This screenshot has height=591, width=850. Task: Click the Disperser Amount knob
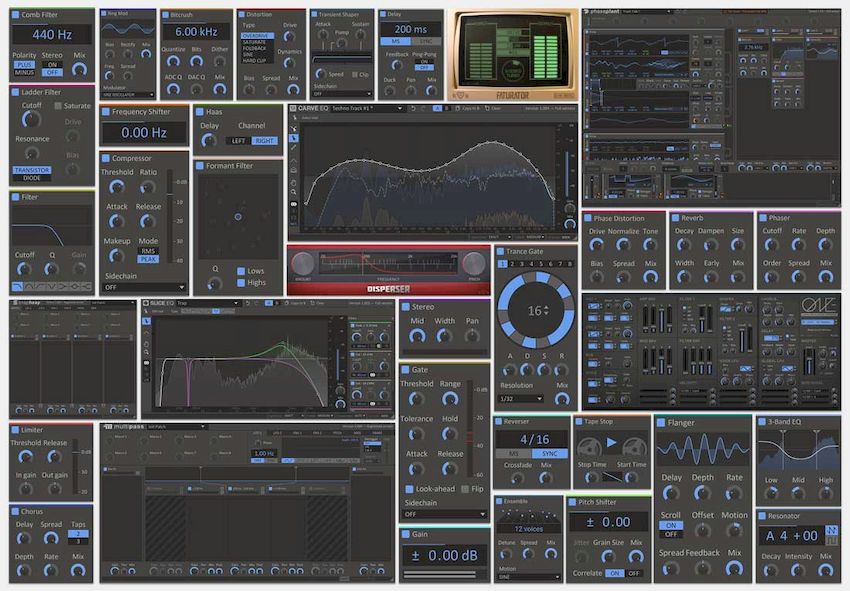click(x=302, y=264)
